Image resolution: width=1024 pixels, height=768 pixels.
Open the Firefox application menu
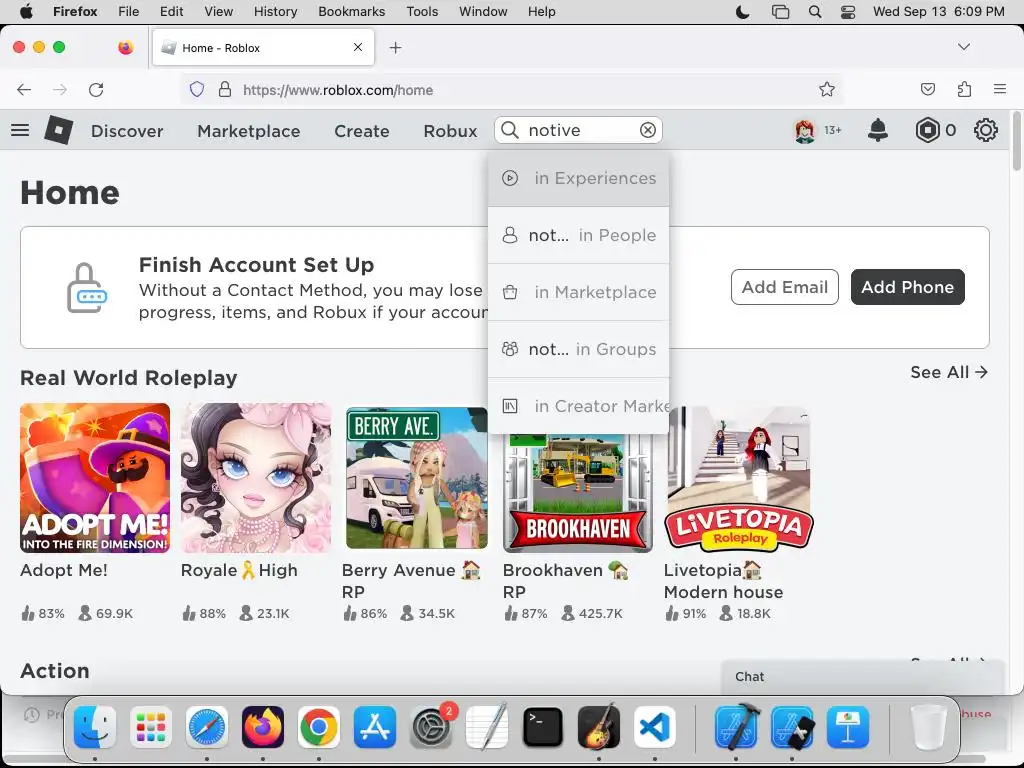point(1000,89)
